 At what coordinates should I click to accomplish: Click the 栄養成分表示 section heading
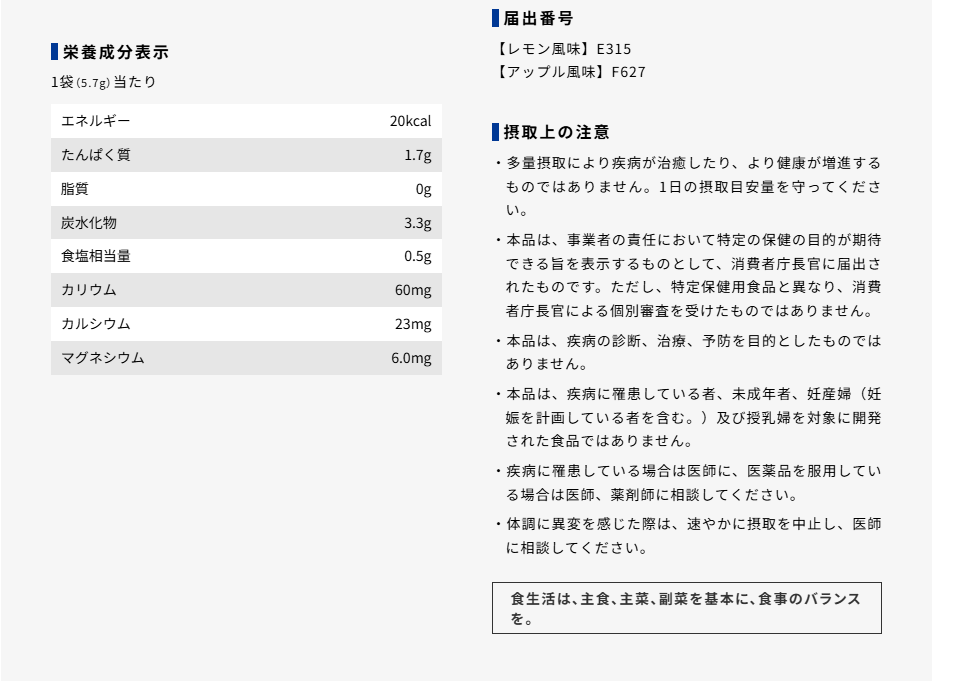(x=115, y=52)
